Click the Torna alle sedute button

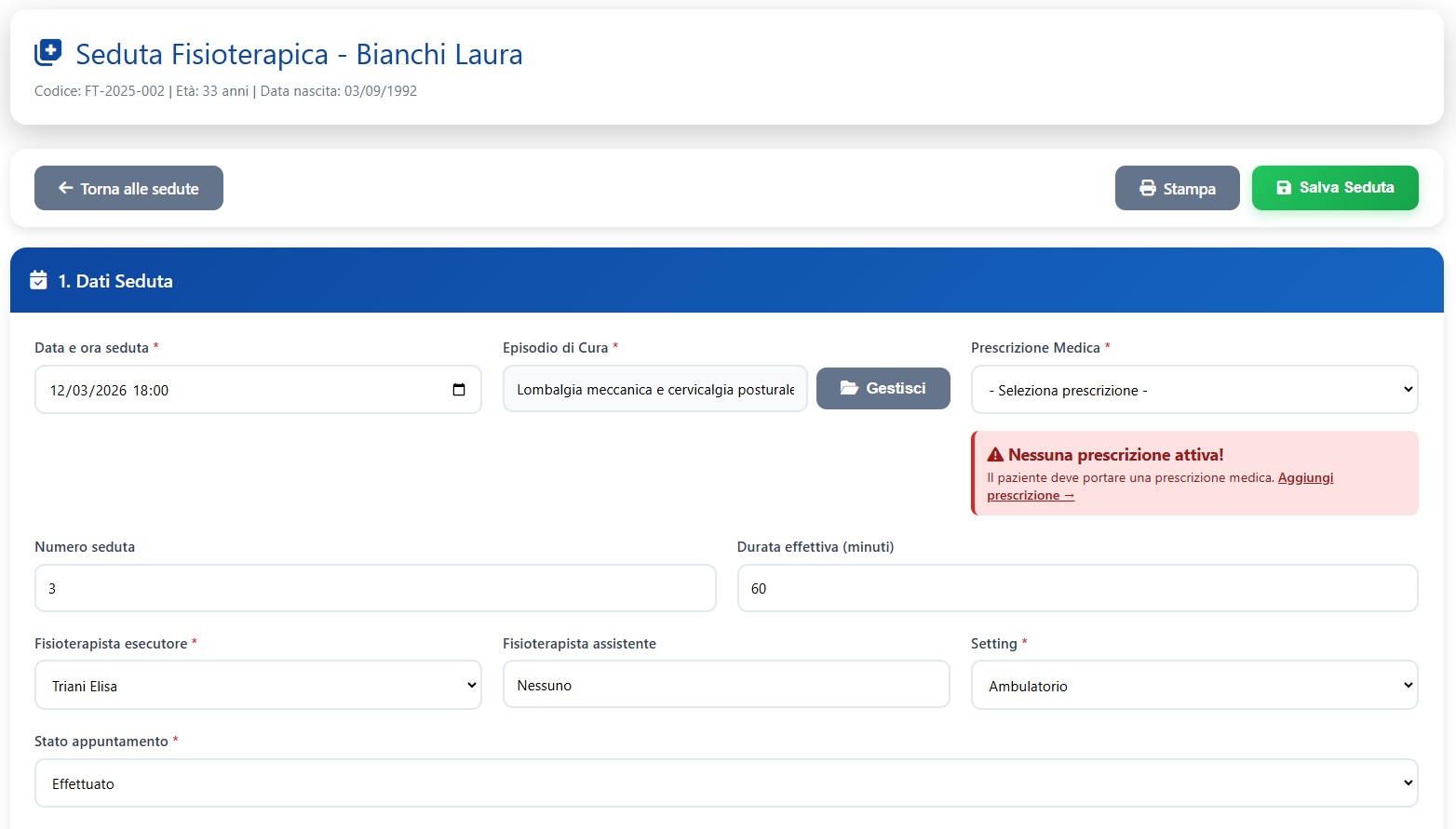pos(128,187)
